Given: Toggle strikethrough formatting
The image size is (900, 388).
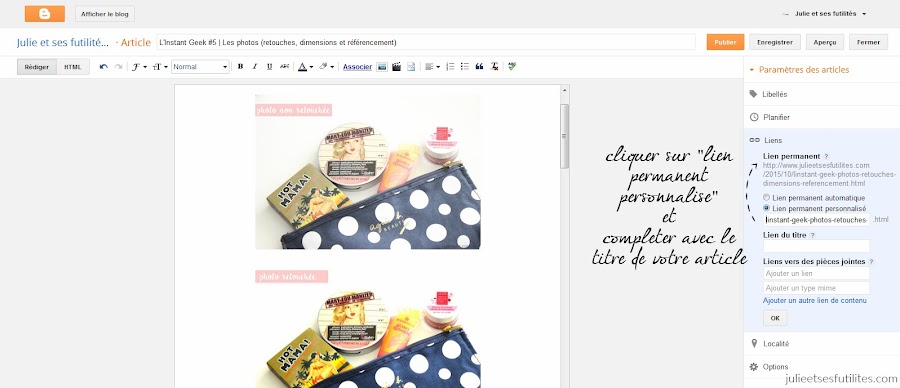Looking at the screenshot, I should click(x=284, y=67).
